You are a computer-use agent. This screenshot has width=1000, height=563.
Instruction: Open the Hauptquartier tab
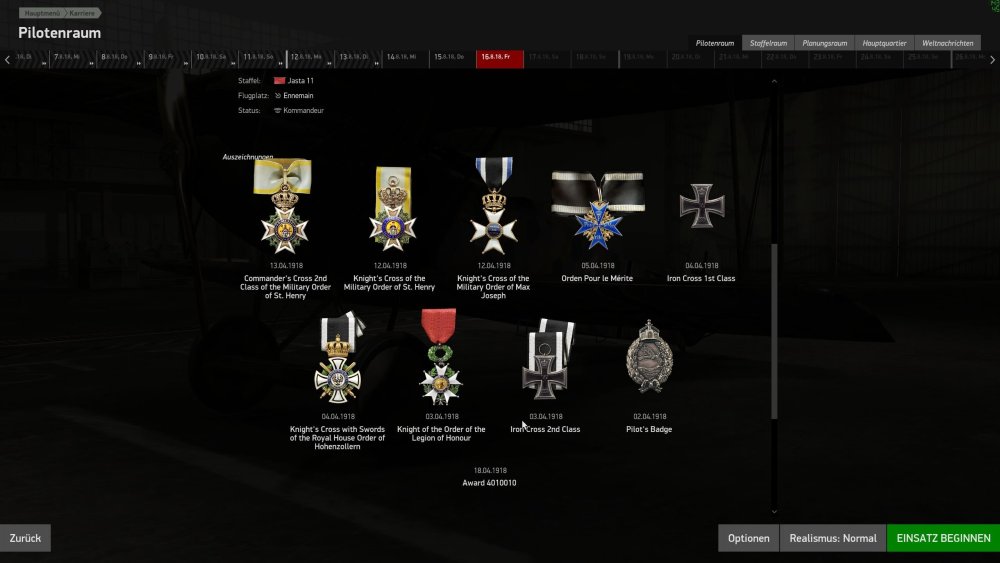tap(884, 43)
